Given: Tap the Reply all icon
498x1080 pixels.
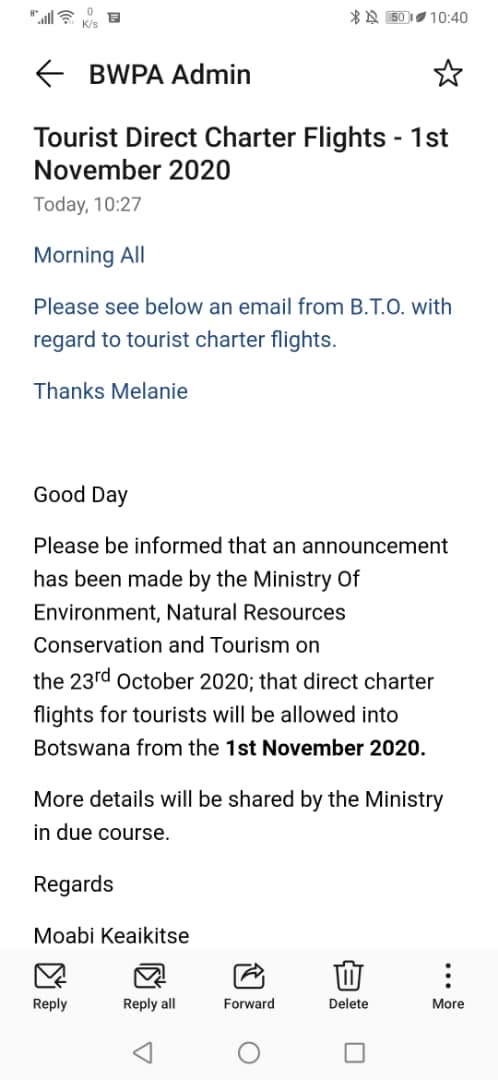Looking at the screenshot, I should 149,975.
